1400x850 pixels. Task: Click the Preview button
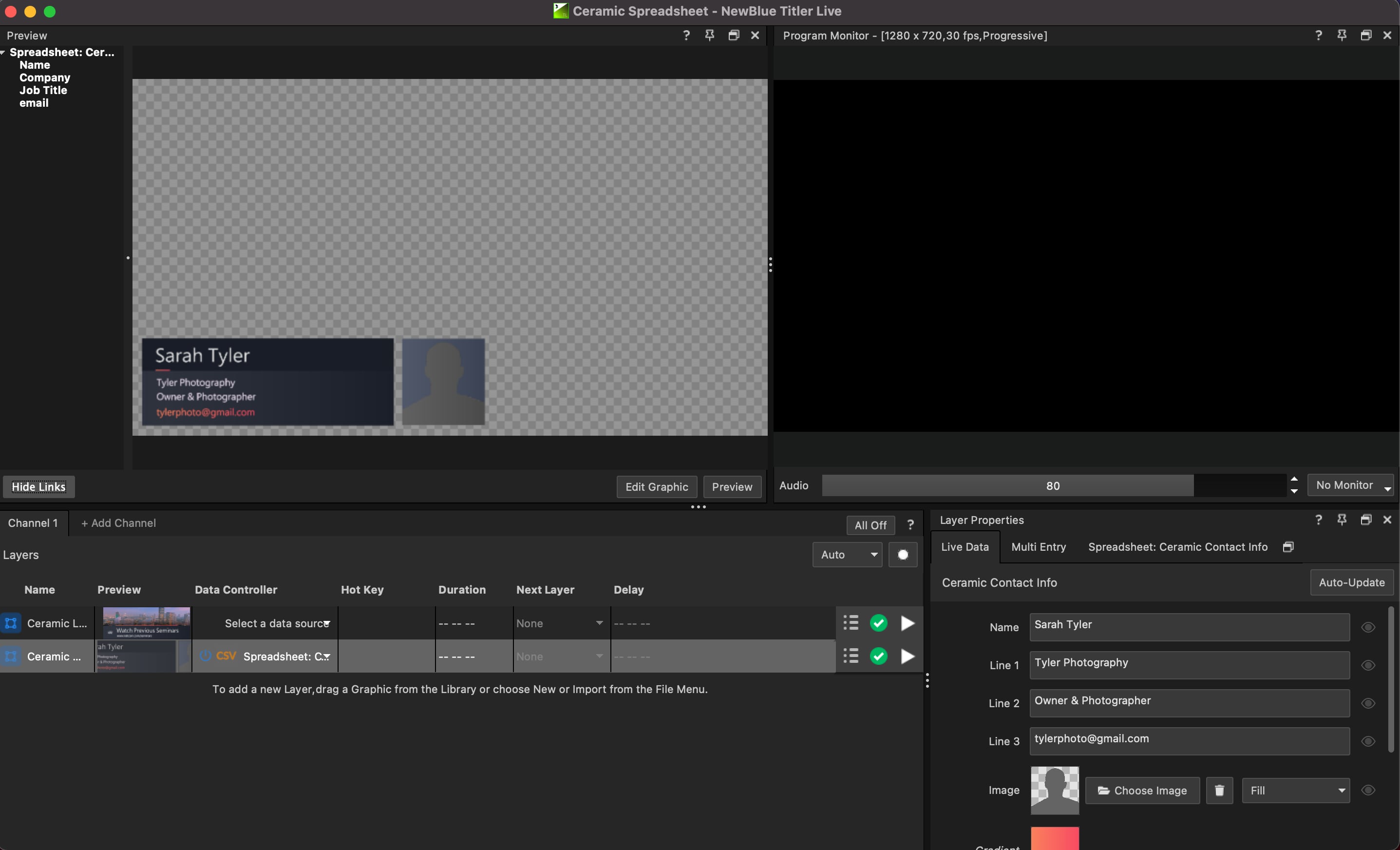[x=732, y=487]
